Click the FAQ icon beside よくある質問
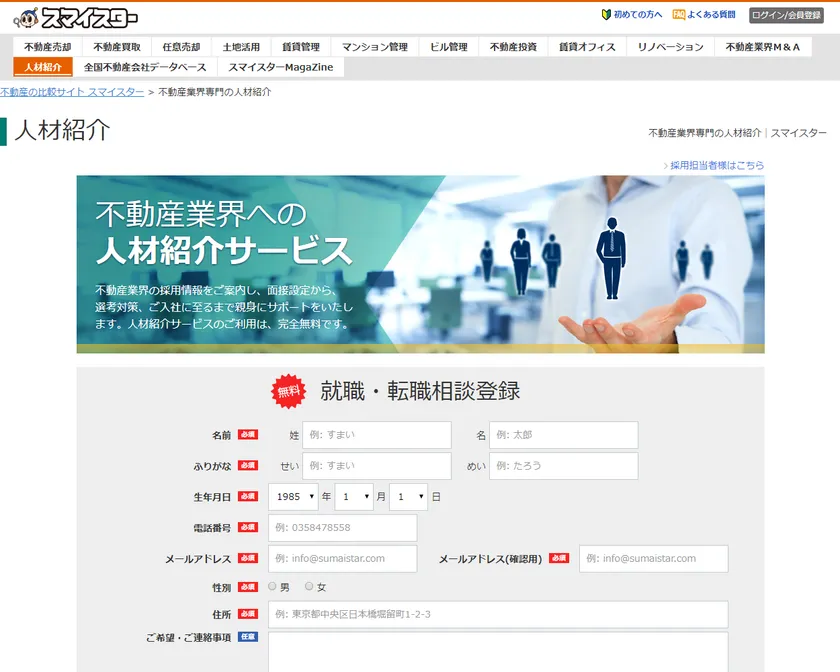This screenshot has width=840, height=672. pos(679,14)
